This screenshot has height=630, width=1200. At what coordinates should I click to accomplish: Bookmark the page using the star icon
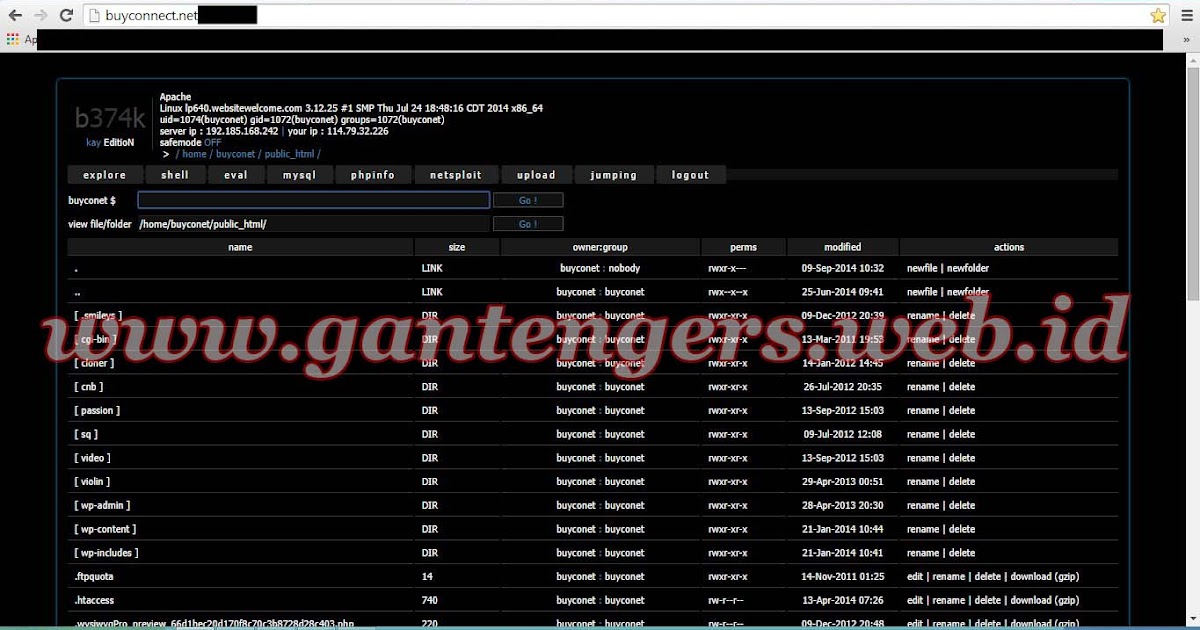tap(1157, 14)
